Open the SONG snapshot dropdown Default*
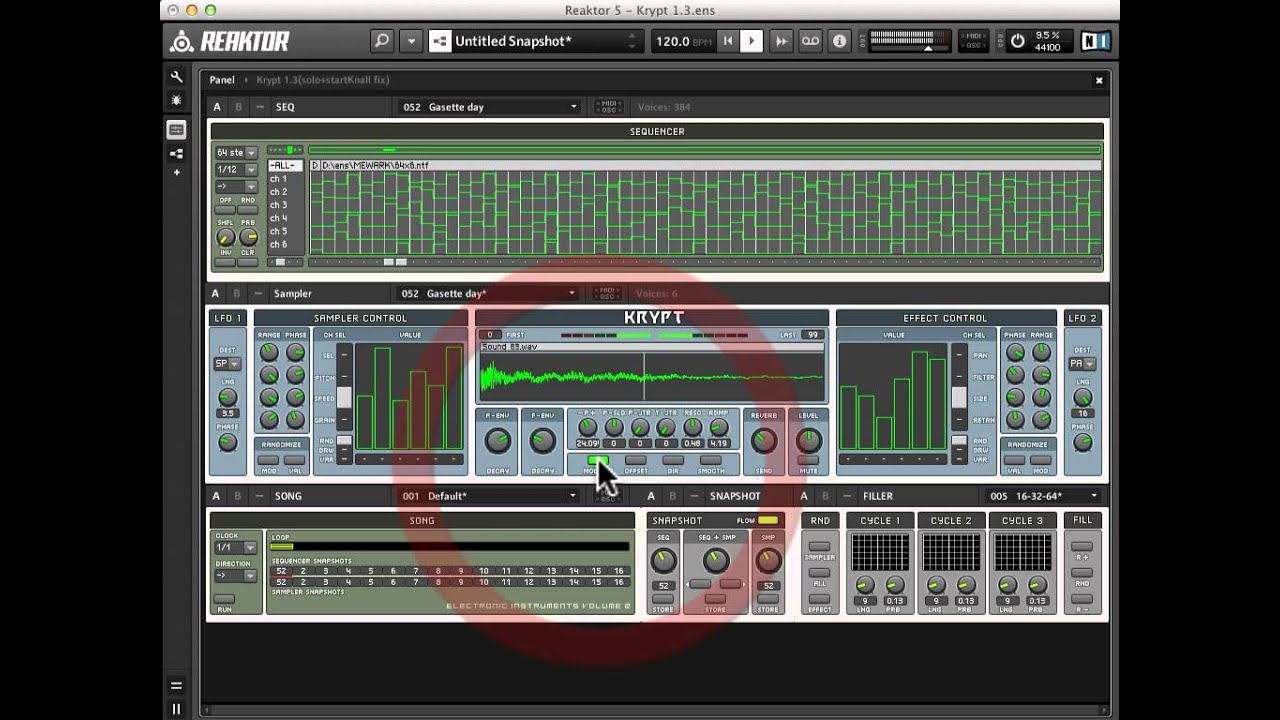This screenshot has height=720, width=1280. [x=489, y=496]
